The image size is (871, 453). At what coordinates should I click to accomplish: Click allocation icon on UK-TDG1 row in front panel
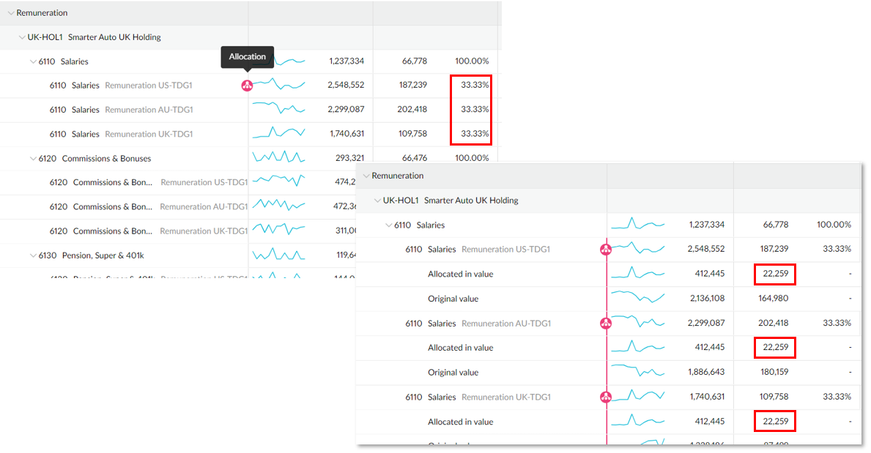pos(605,397)
